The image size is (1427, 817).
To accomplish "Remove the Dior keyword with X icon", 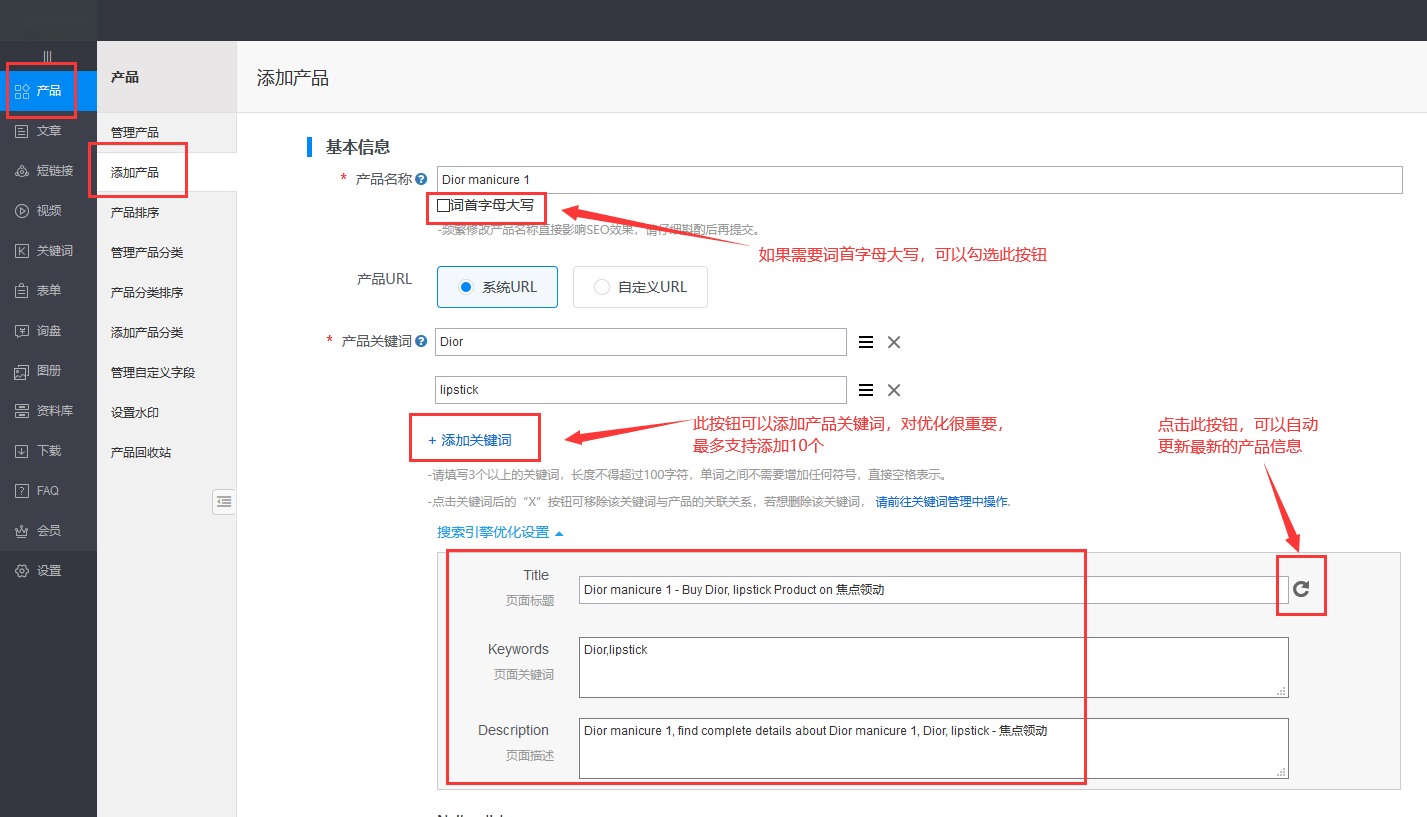I will point(894,342).
